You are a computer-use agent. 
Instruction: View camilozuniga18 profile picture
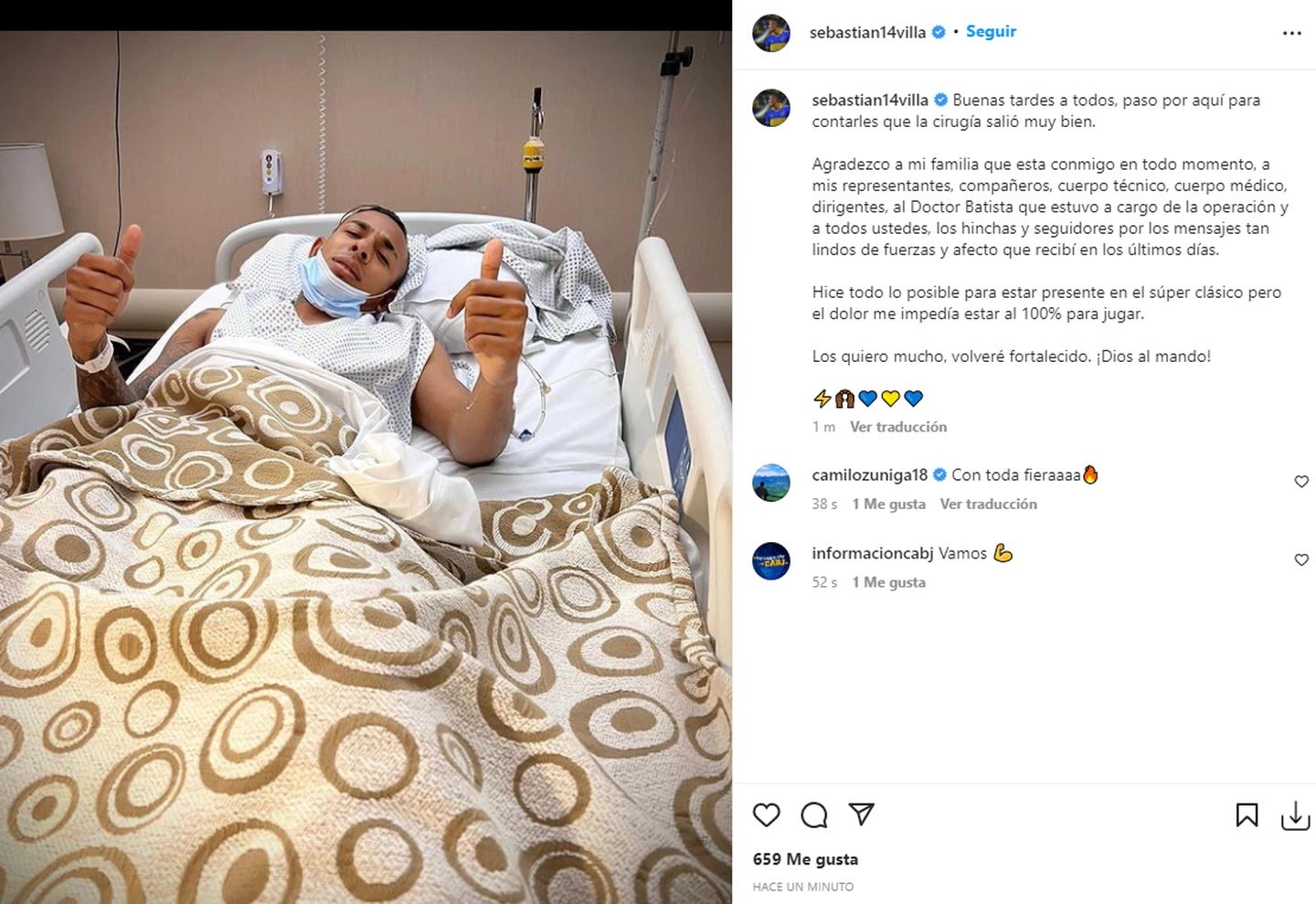771,483
